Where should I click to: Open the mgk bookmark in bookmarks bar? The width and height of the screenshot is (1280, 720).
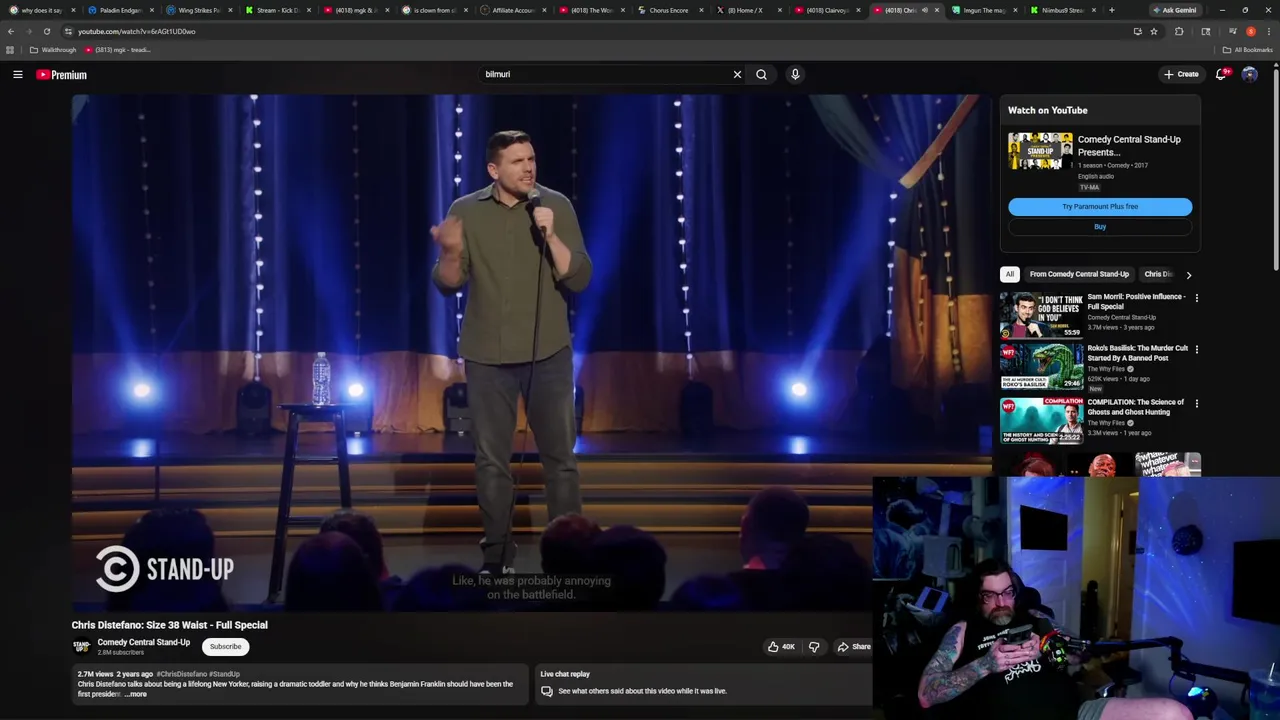pyautogui.click(x=118, y=50)
